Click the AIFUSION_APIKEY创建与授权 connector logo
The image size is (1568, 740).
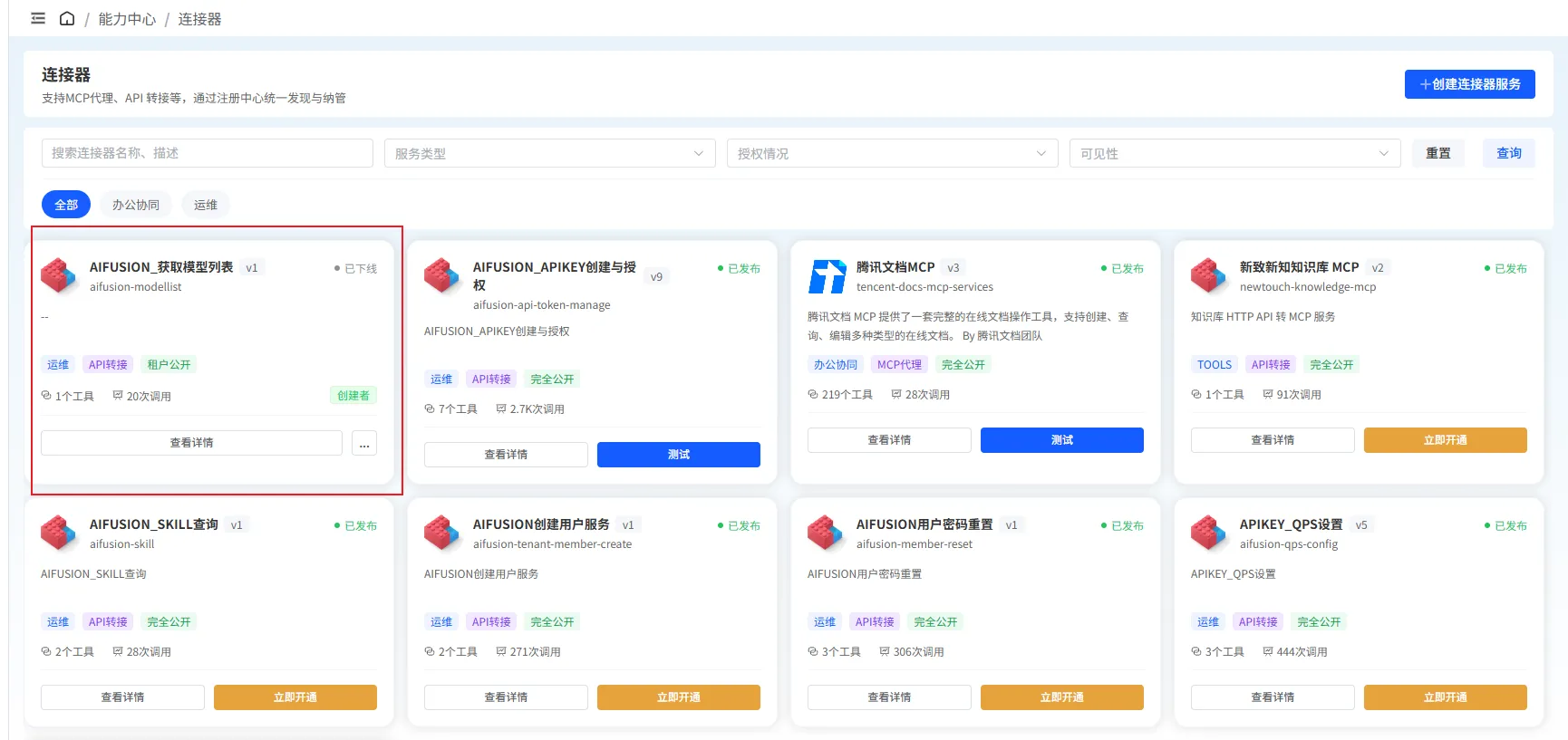(442, 275)
